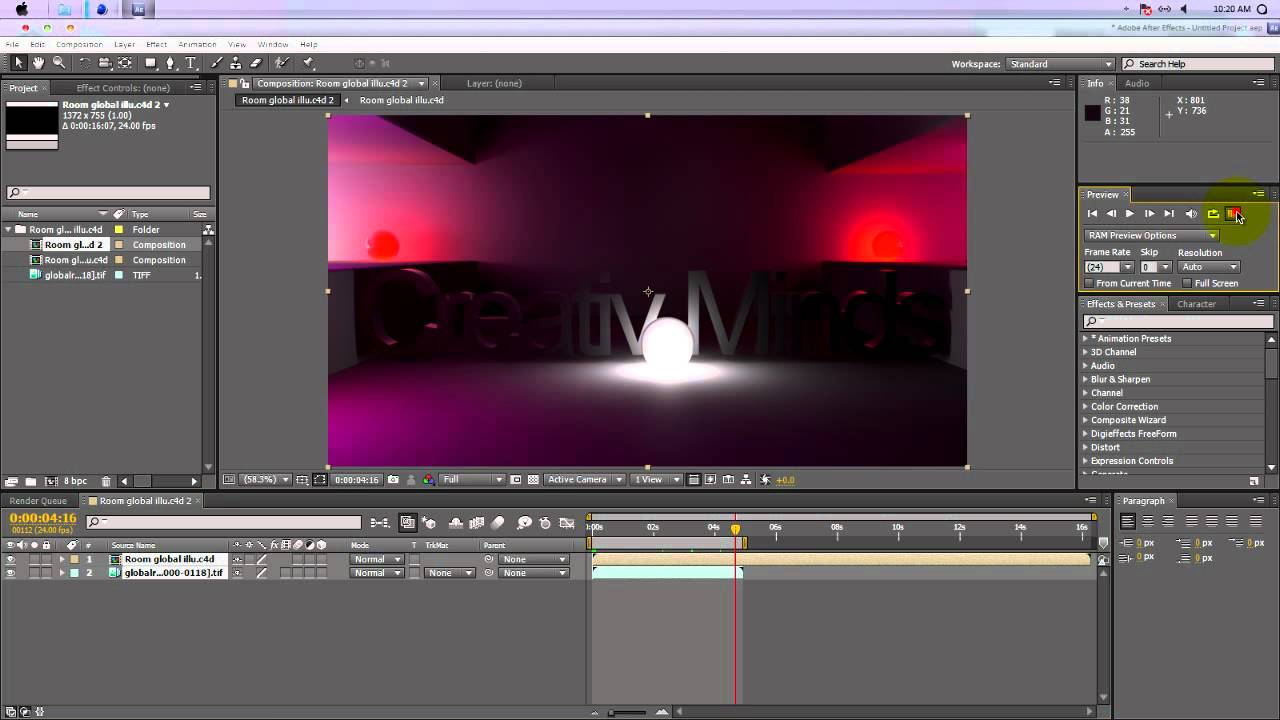Create a new folder in the Project panel
Image resolution: width=1280 pixels, height=720 pixels.
(x=31, y=481)
